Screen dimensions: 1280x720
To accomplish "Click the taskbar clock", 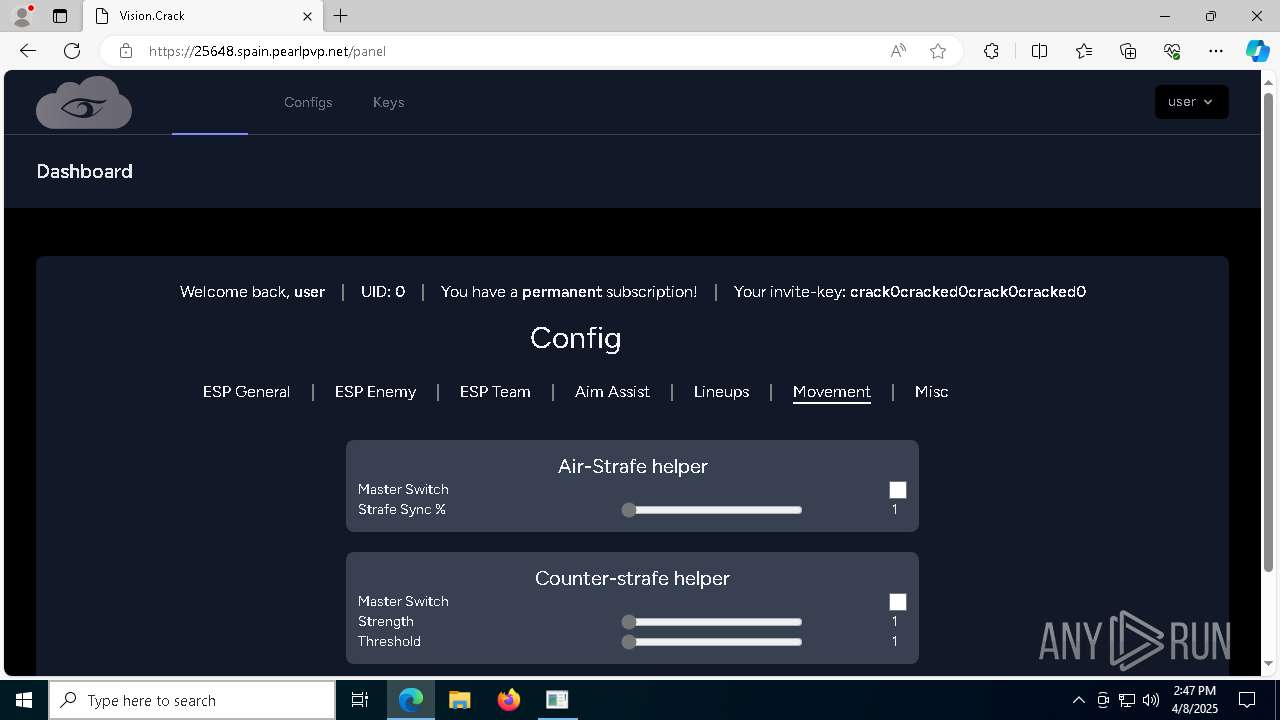I will (x=1195, y=700).
